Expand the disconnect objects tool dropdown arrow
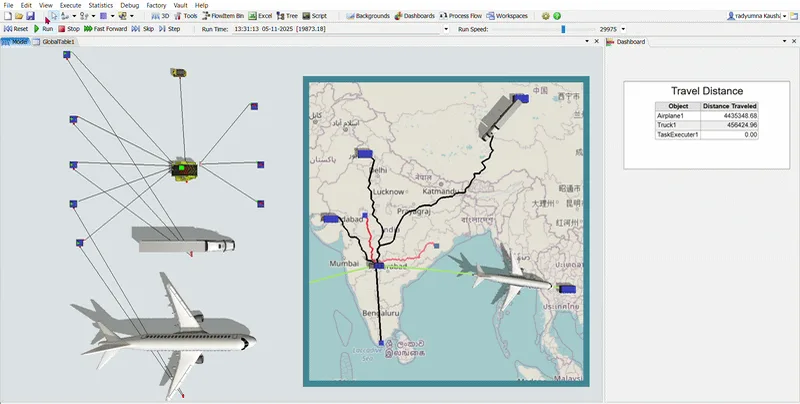The height and width of the screenshot is (404, 800). click(93, 16)
